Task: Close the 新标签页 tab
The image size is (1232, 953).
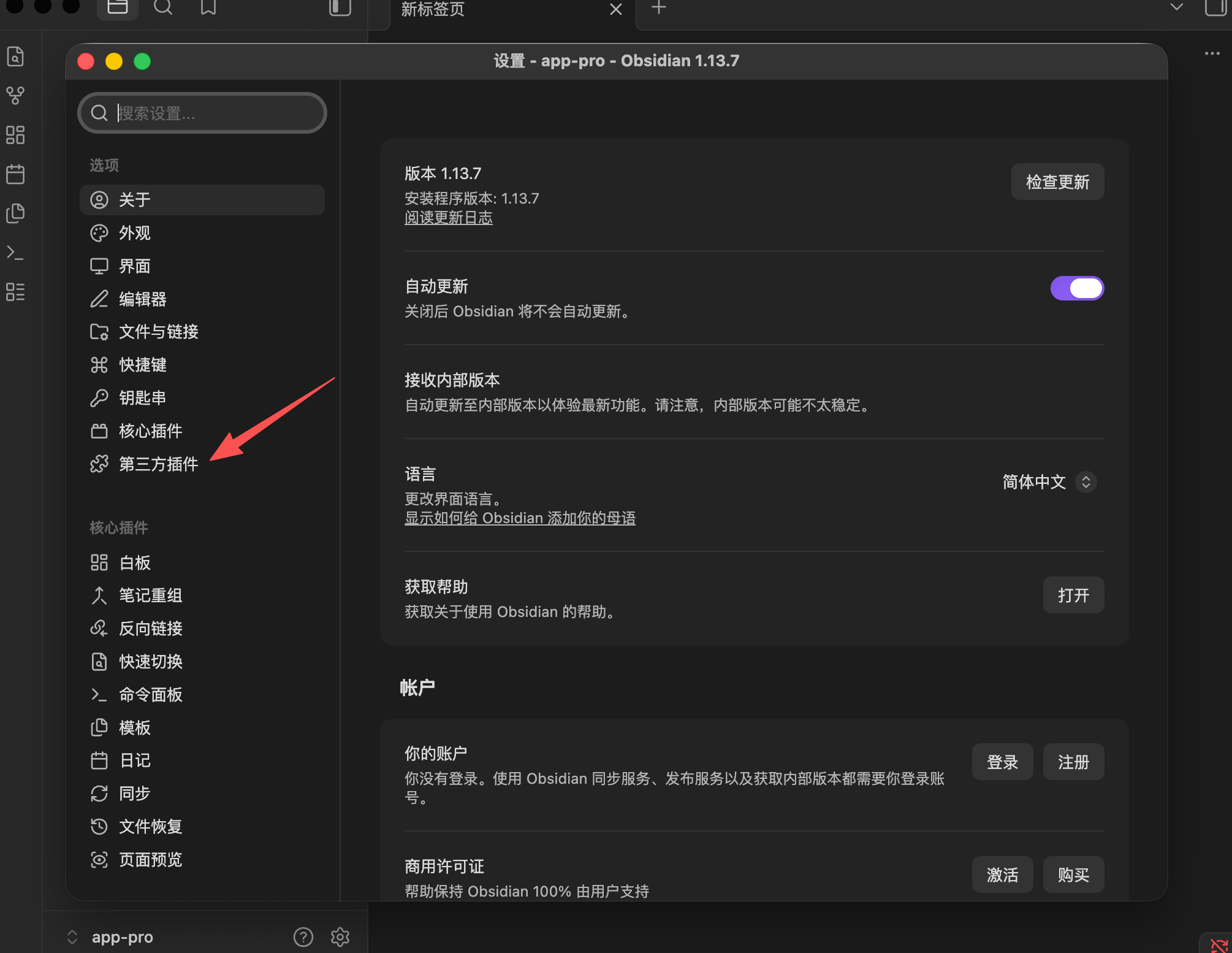Action: coord(616,9)
